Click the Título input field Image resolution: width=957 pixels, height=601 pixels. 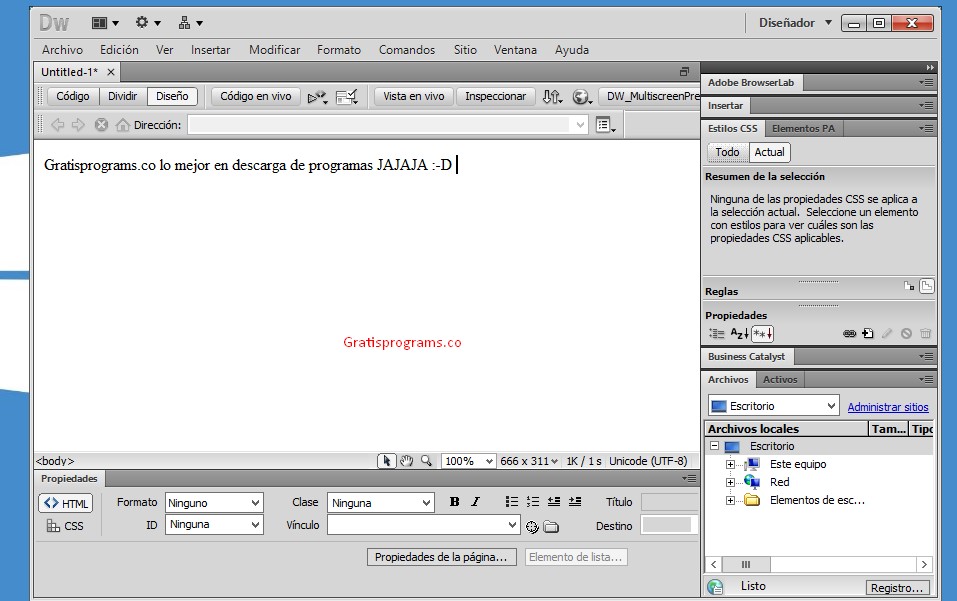coord(670,502)
